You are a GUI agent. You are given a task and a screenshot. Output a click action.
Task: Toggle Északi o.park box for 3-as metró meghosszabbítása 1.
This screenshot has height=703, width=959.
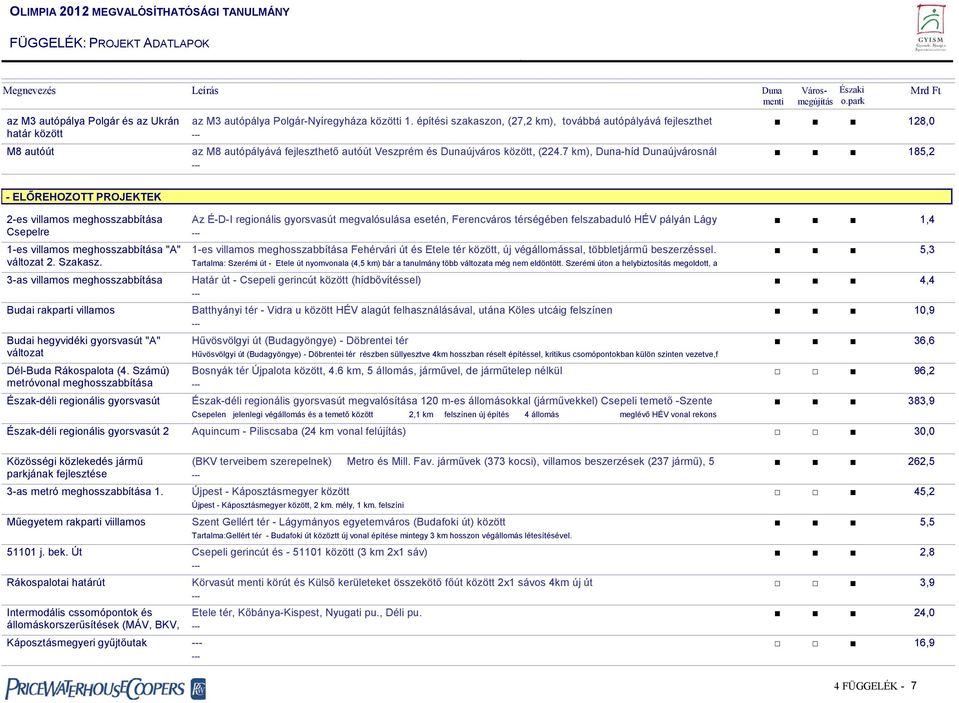(x=853, y=493)
